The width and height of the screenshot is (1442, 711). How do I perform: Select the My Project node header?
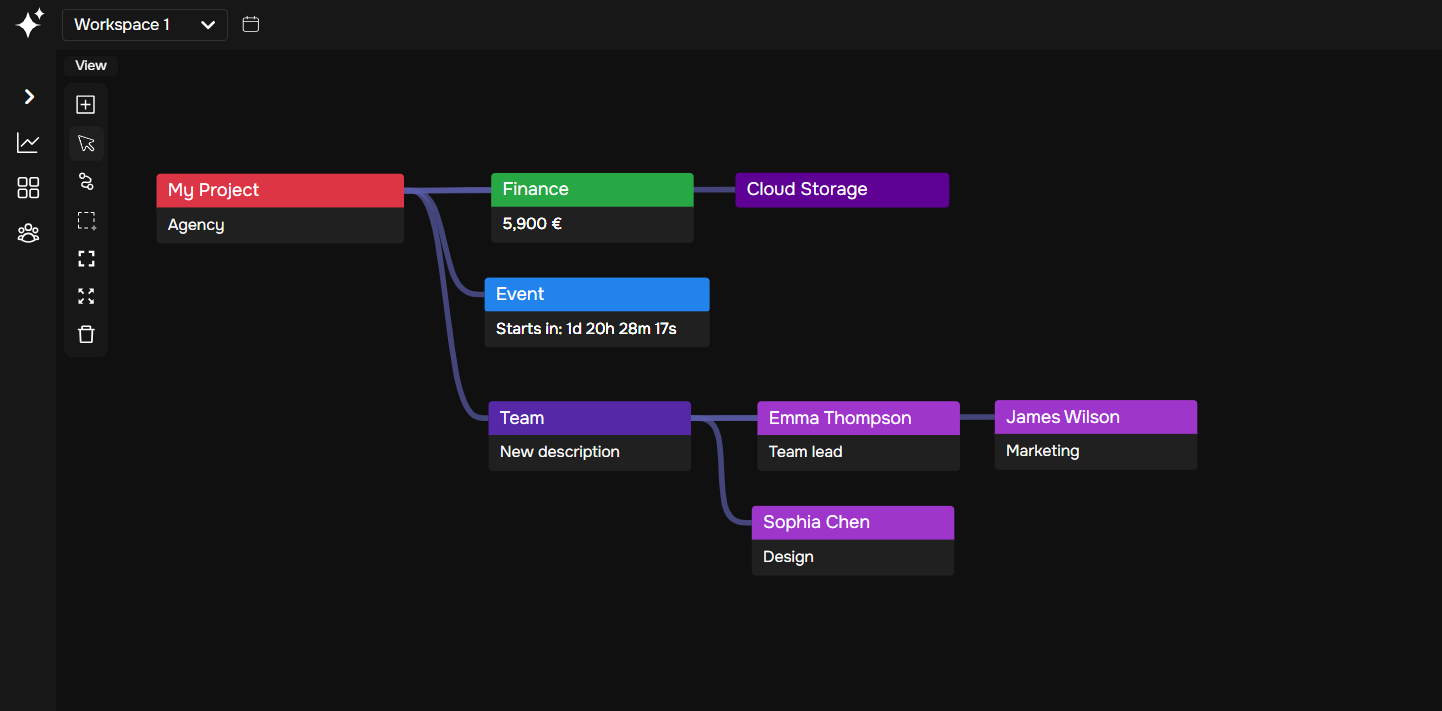280,190
